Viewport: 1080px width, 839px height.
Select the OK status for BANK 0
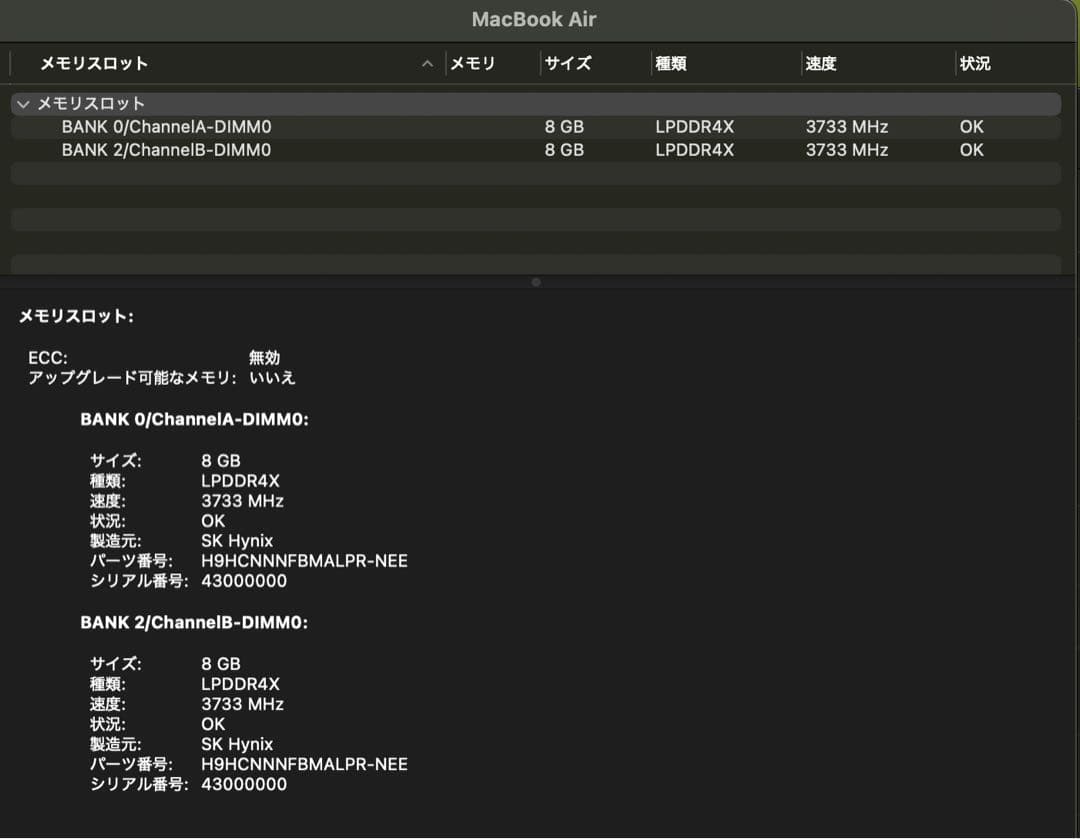tap(970, 127)
